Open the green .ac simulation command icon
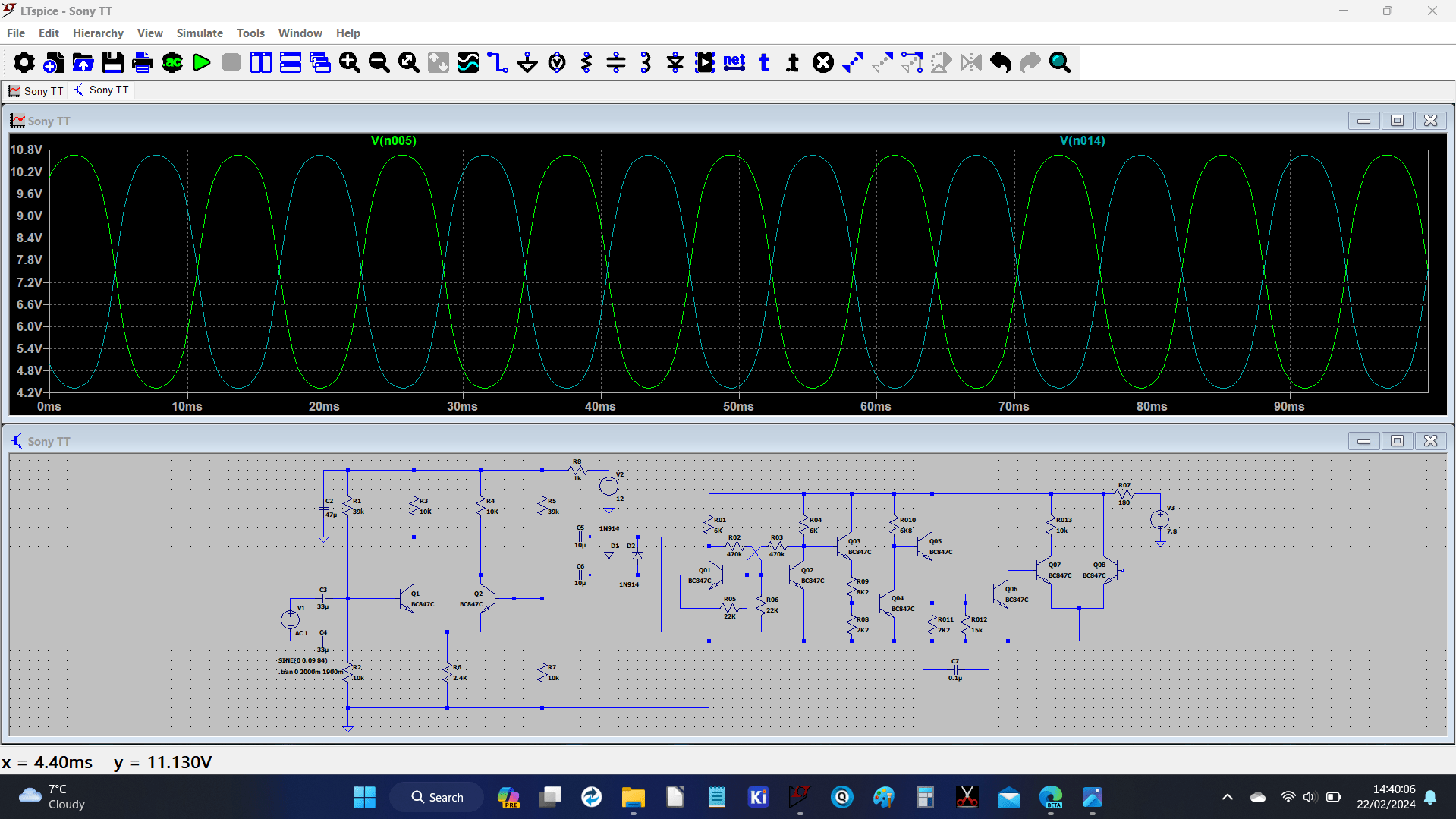 coord(172,62)
